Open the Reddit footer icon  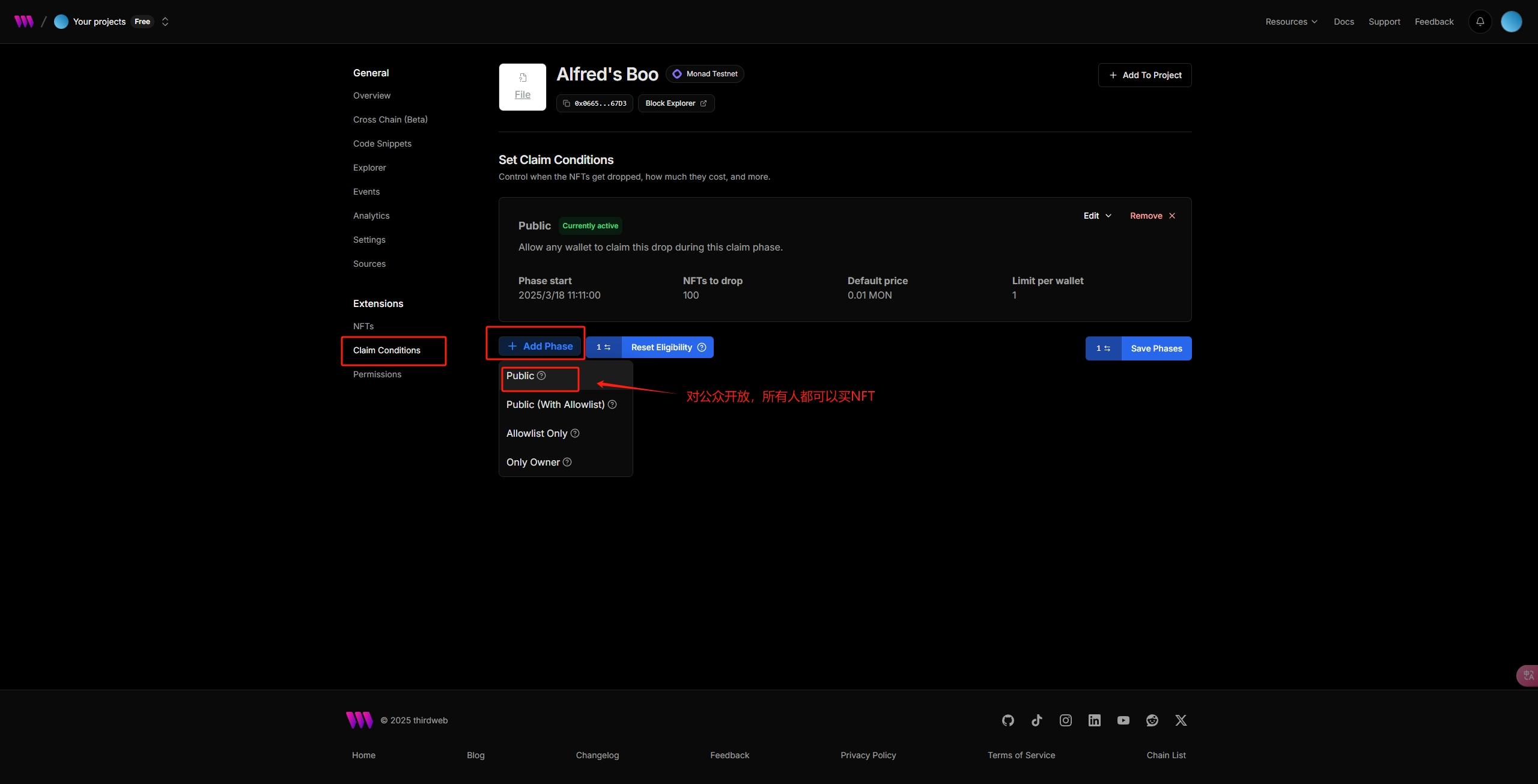pos(1152,720)
